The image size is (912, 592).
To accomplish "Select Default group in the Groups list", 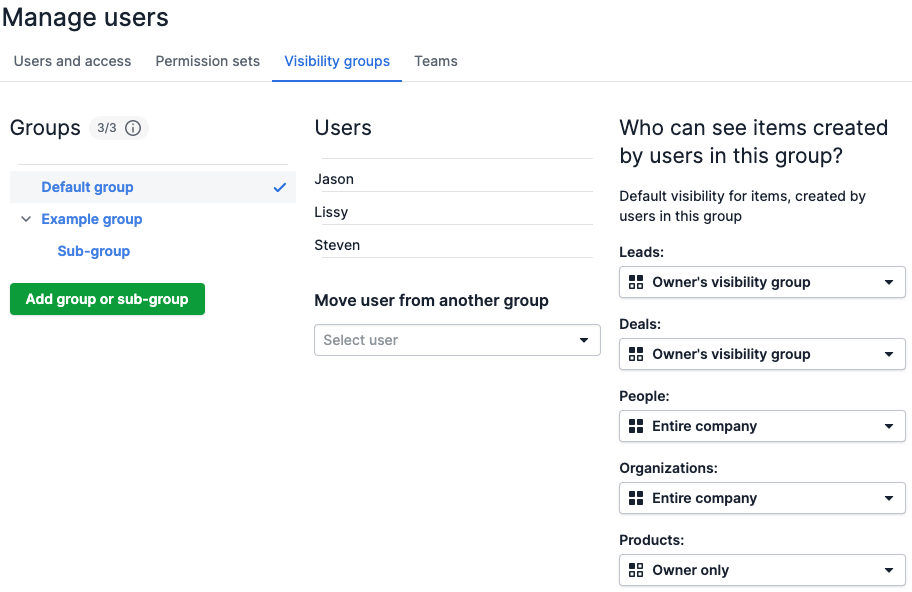I will pos(86,186).
